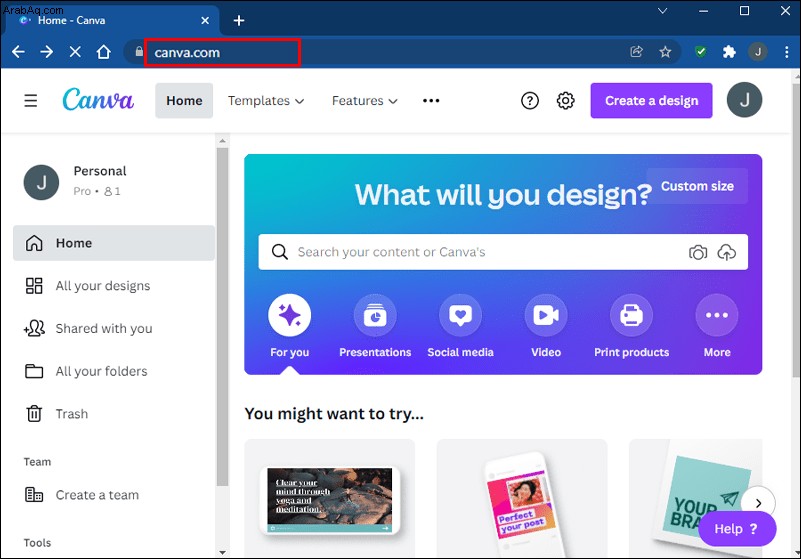This screenshot has height=559, width=801.
Task: Show more options via three dots in navbar
Action: point(431,101)
